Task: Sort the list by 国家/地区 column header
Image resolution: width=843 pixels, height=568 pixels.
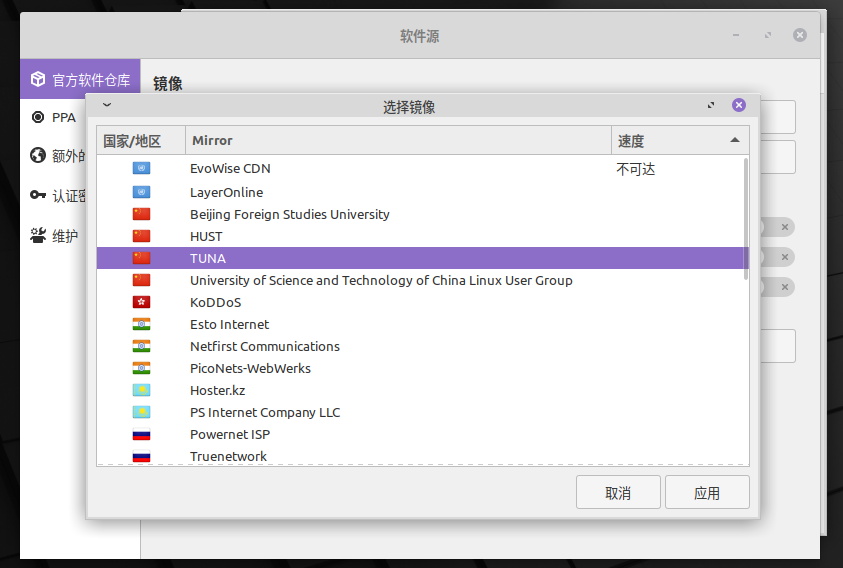Action: coord(132,141)
